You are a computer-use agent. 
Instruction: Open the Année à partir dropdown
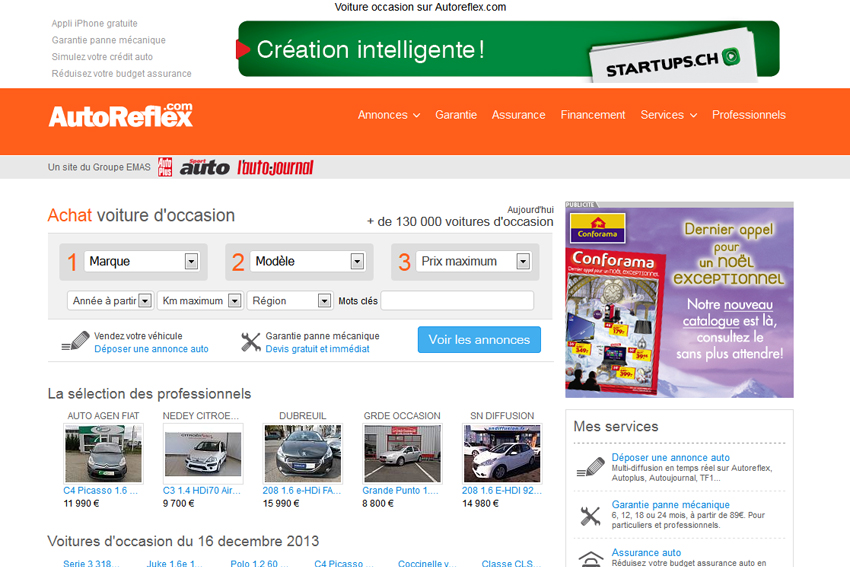110,301
